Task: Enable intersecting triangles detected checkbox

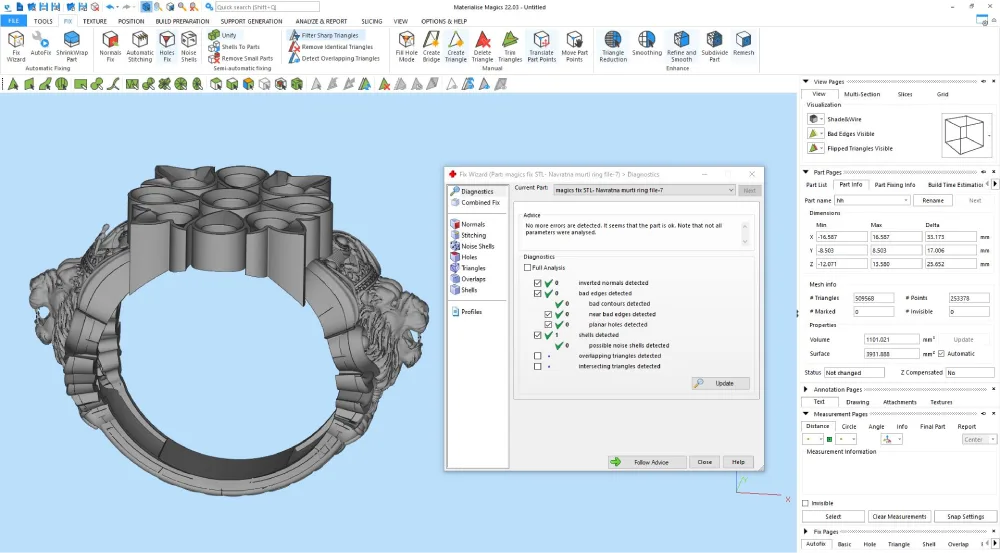Action: click(538, 366)
